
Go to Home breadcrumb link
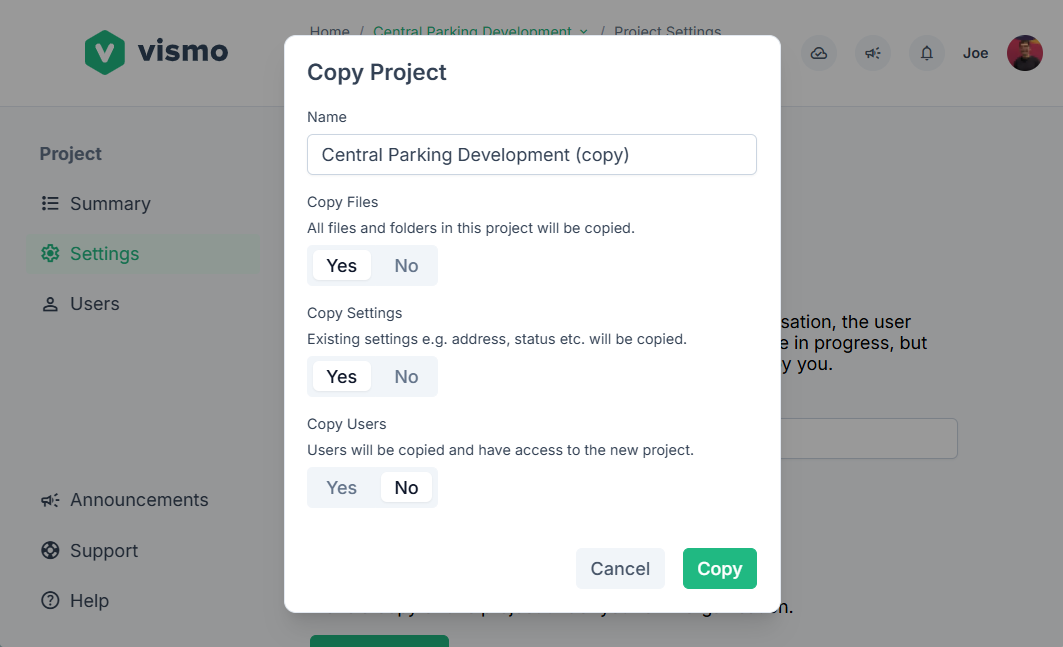click(329, 32)
